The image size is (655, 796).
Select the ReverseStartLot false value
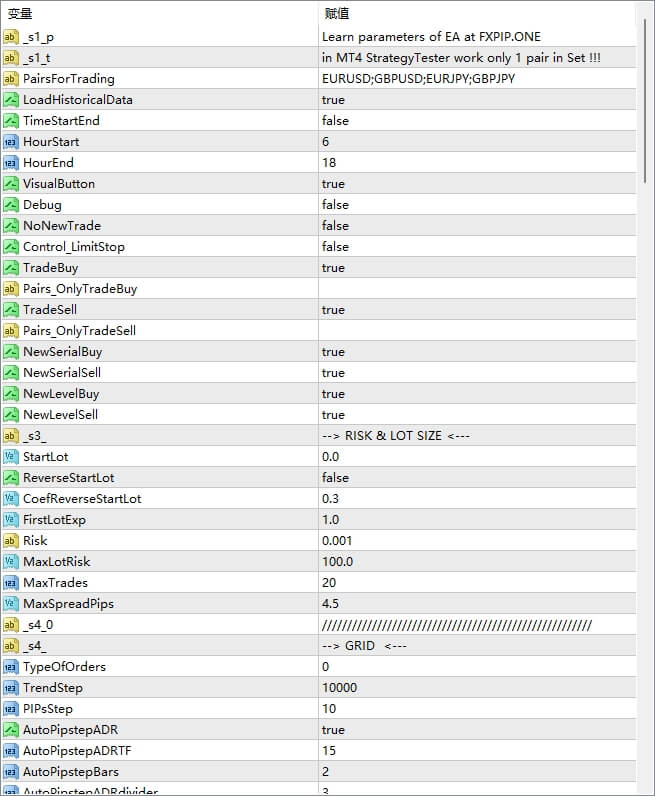coord(335,478)
